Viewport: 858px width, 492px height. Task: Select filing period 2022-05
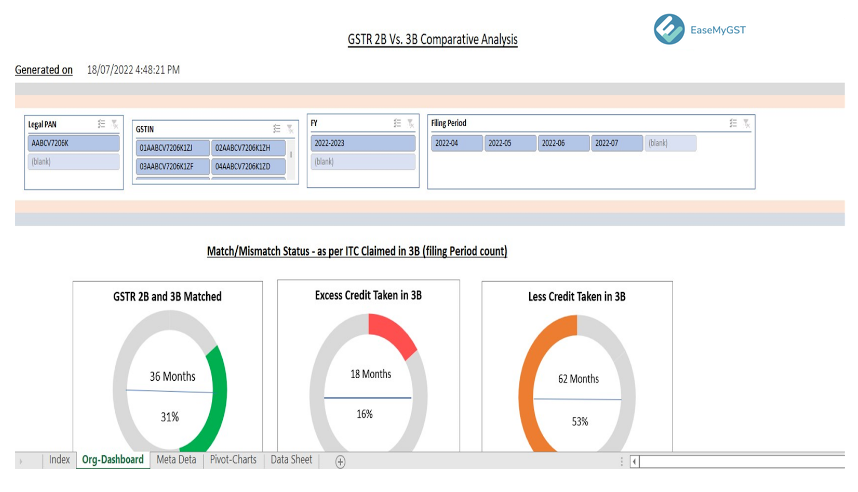[511, 143]
